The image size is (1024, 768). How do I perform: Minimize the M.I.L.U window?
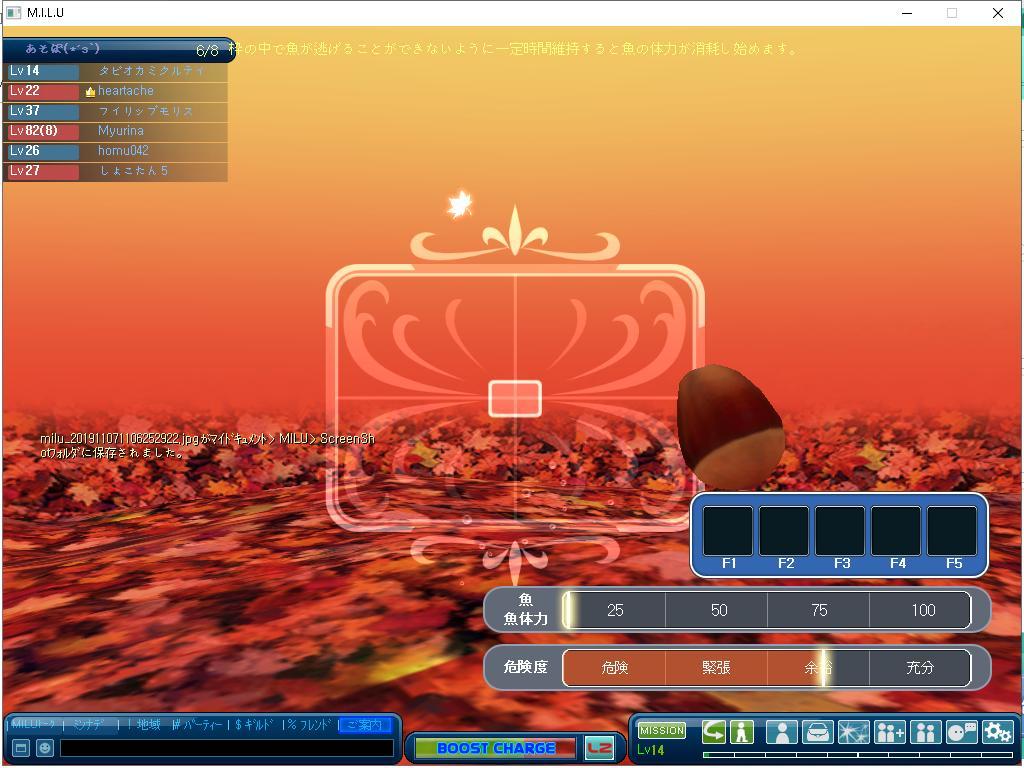point(906,13)
